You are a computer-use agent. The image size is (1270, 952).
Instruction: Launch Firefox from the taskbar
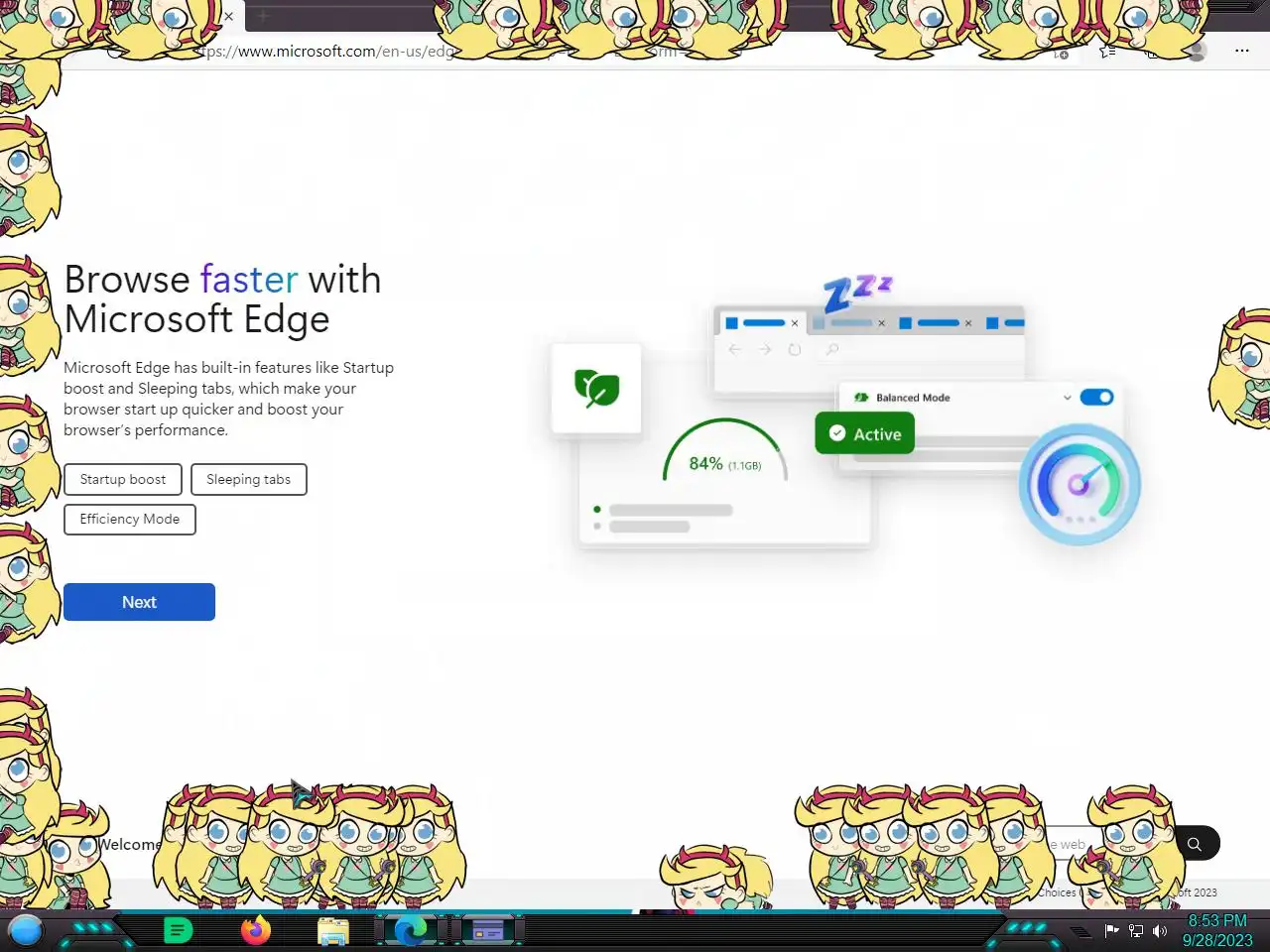256,930
